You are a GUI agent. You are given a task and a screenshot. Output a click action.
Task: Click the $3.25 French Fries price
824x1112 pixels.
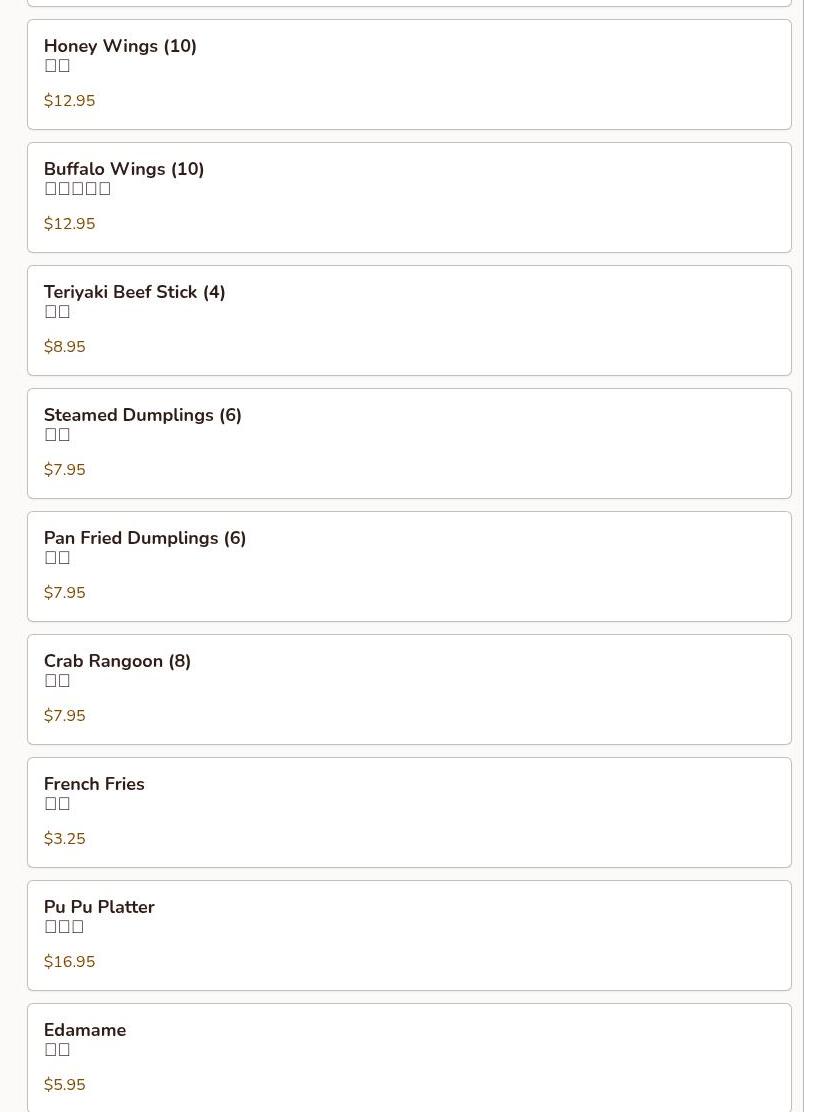65,838
